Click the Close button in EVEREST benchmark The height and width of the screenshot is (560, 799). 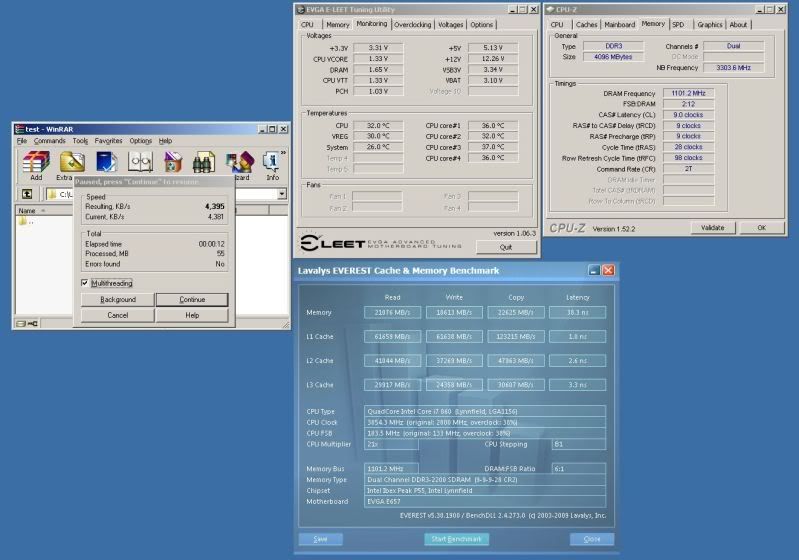(592, 539)
